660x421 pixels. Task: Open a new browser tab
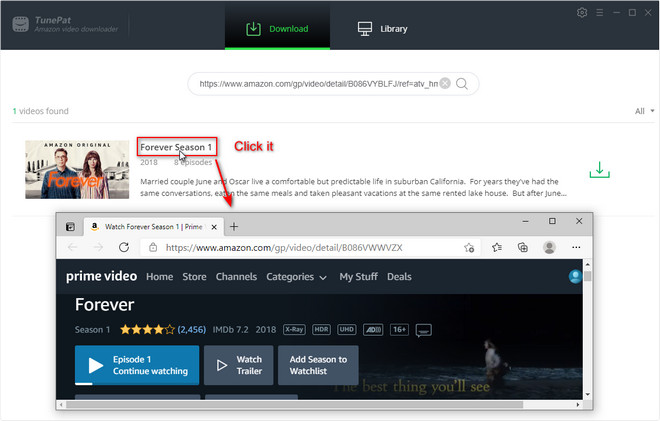pyautogui.click(x=235, y=226)
